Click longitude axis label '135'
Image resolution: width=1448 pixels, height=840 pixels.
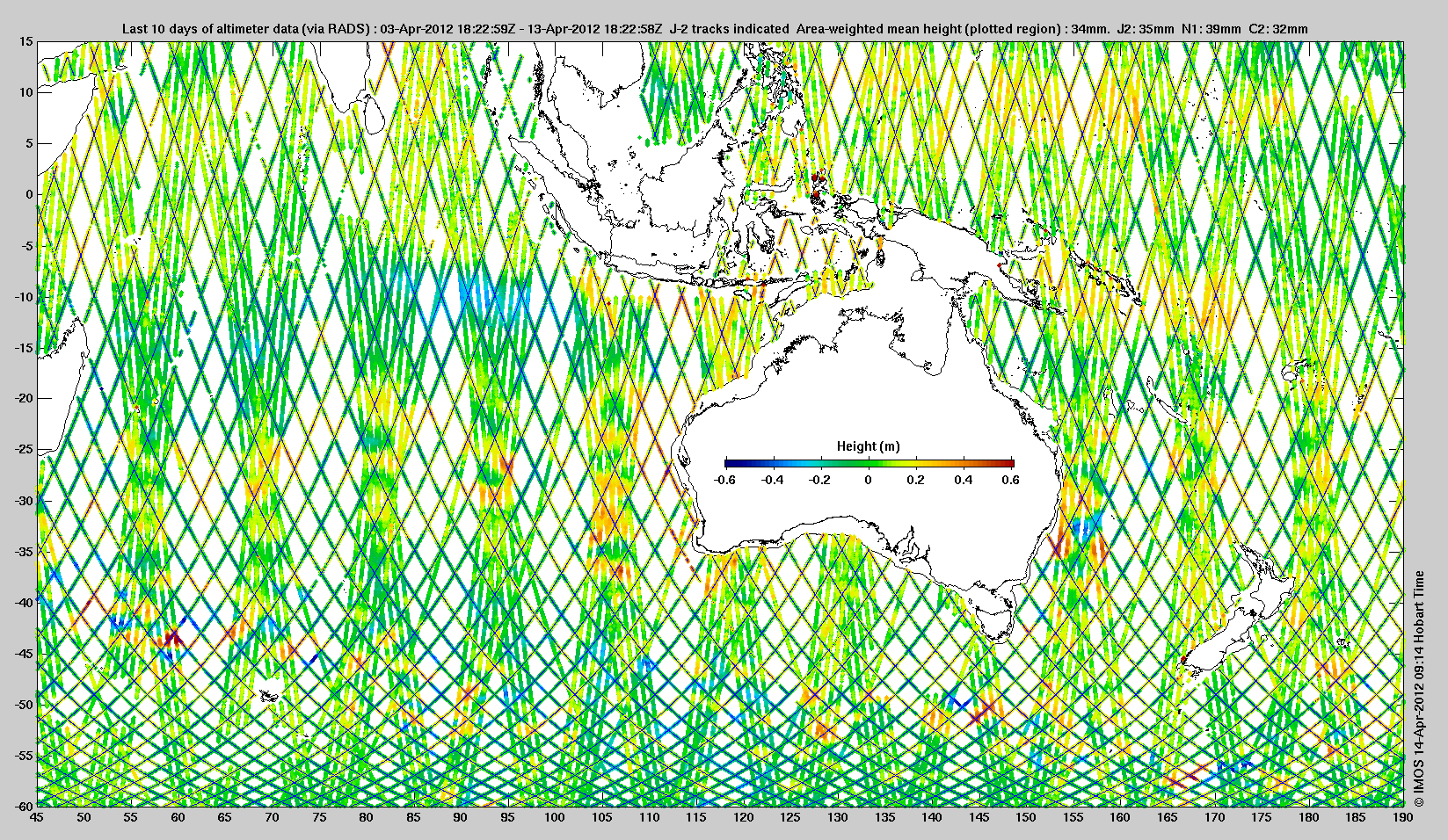(x=884, y=817)
